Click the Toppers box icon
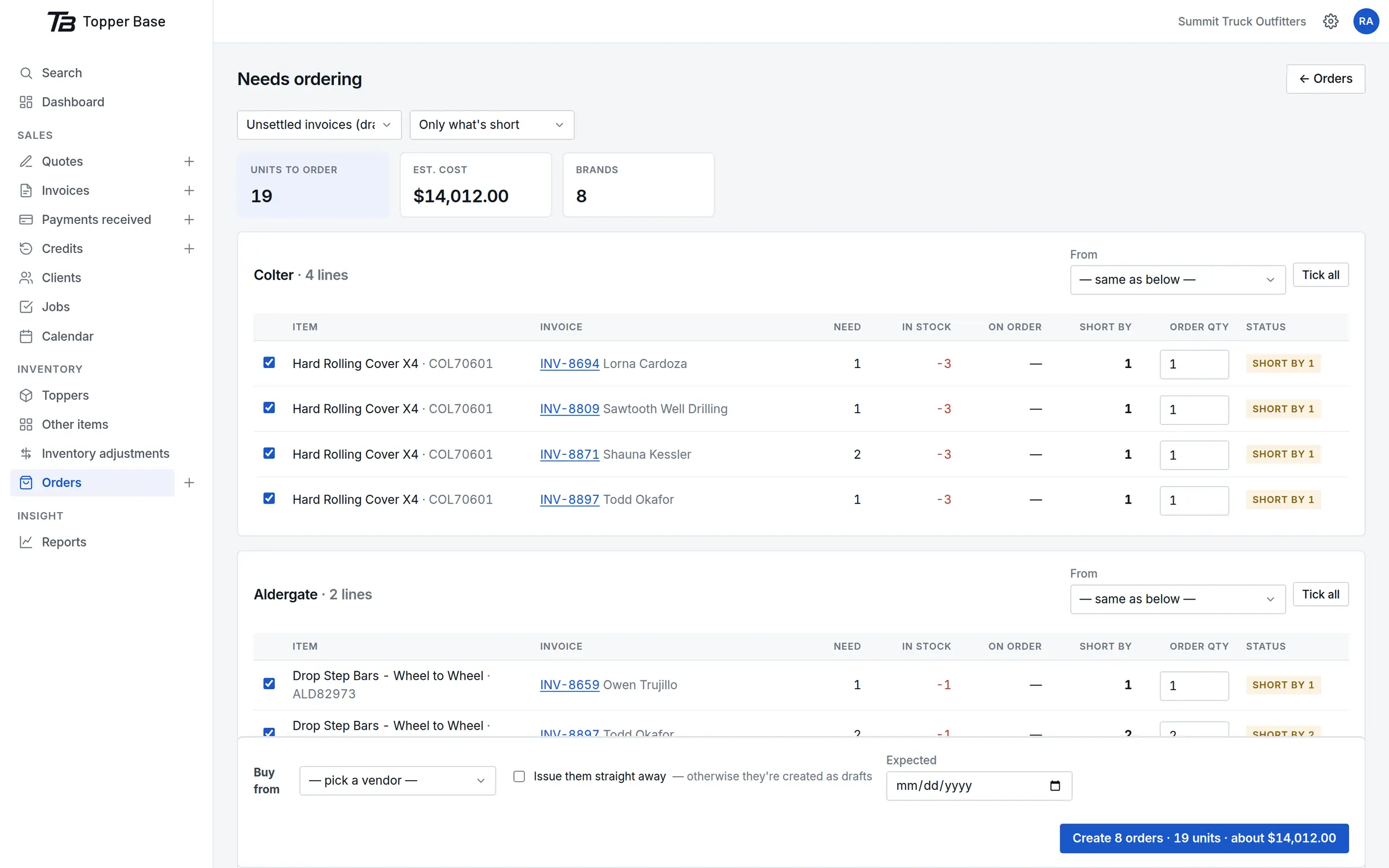Viewport: 1389px width, 868px height. tap(26, 395)
